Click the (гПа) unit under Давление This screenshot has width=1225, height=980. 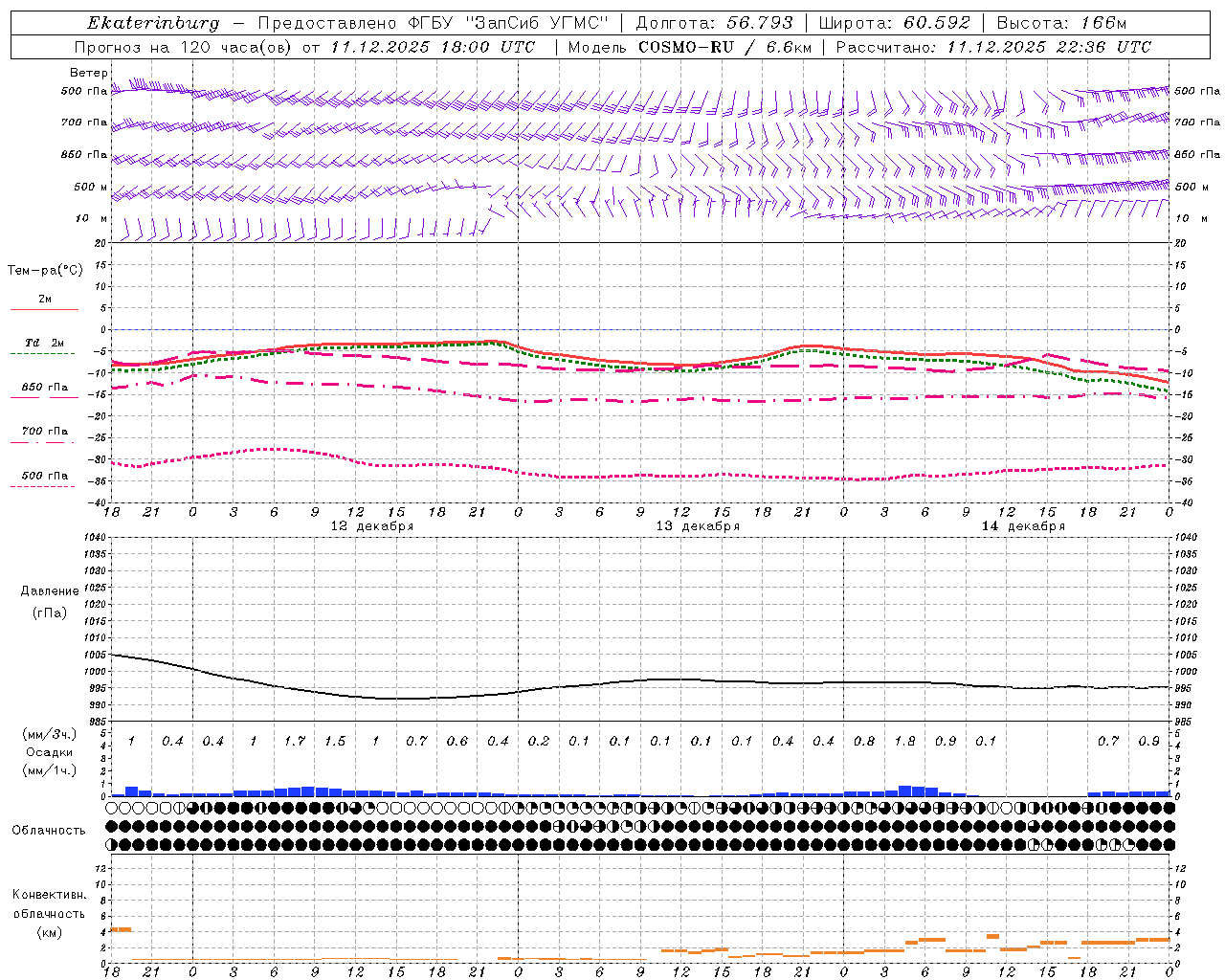[50, 612]
